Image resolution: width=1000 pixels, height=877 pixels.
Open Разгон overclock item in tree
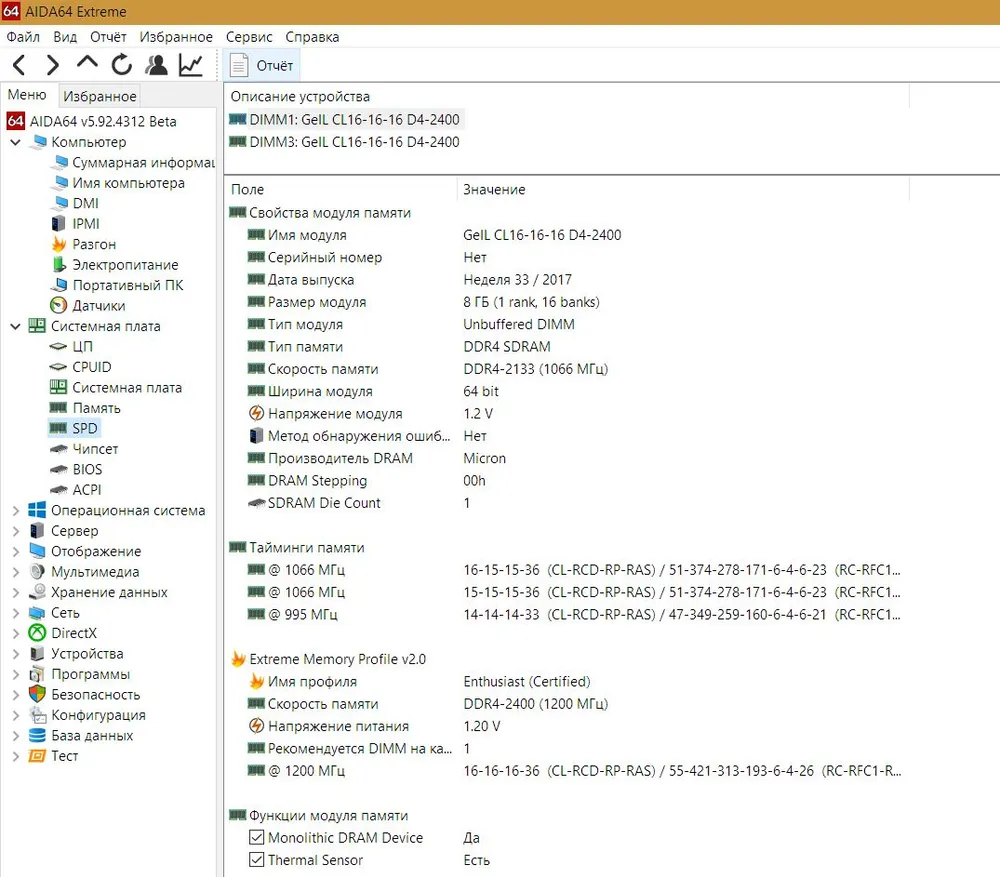click(93, 244)
